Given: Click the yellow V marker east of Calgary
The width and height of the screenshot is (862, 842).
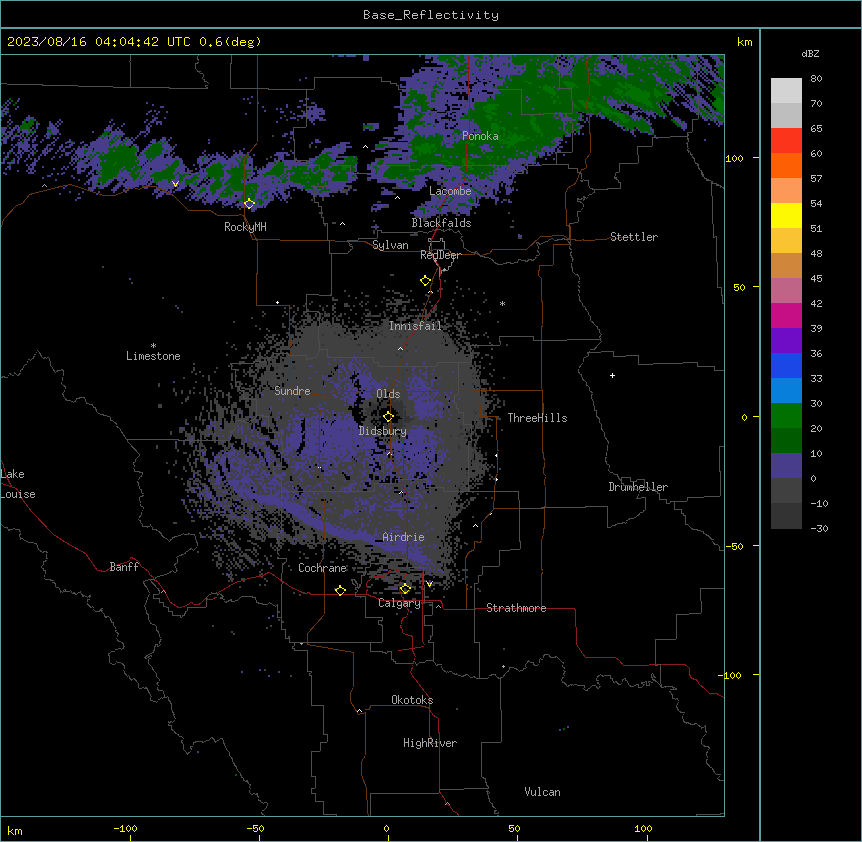Looking at the screenshot, I should (x=429, y=584).
